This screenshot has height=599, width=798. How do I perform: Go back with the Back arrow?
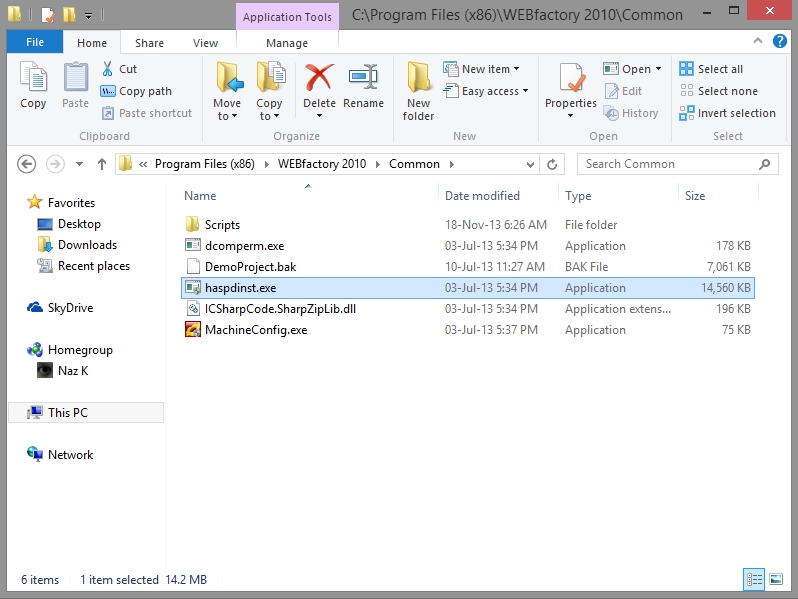coord(26,164)
